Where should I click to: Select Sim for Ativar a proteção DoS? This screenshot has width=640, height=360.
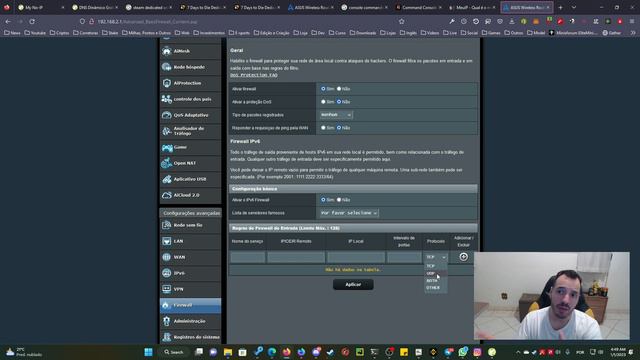pyautogui.click(x=323, y=102)
